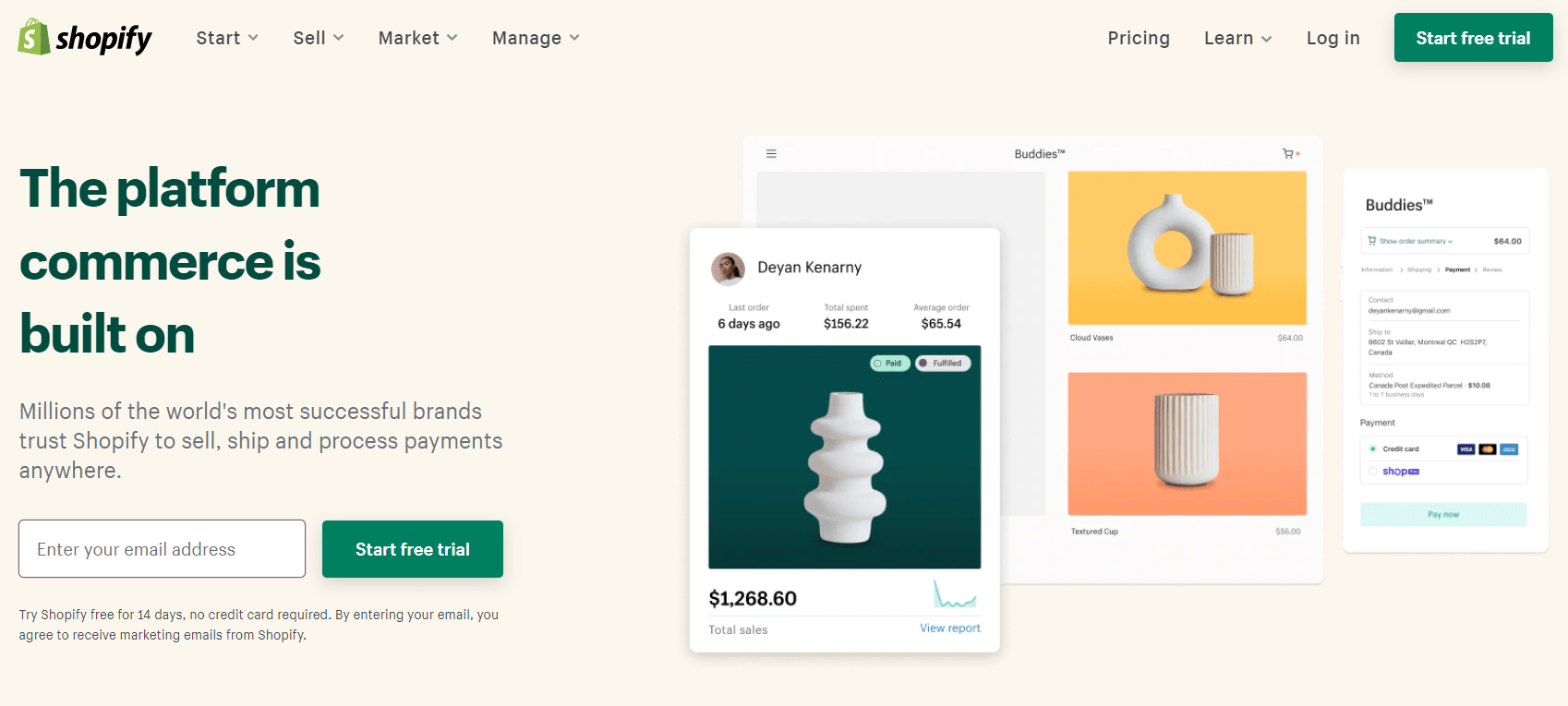The image size is (1568, 706).
Task: Click the Mastercard icon in Payment
Action: click(x=1487, y=449)
